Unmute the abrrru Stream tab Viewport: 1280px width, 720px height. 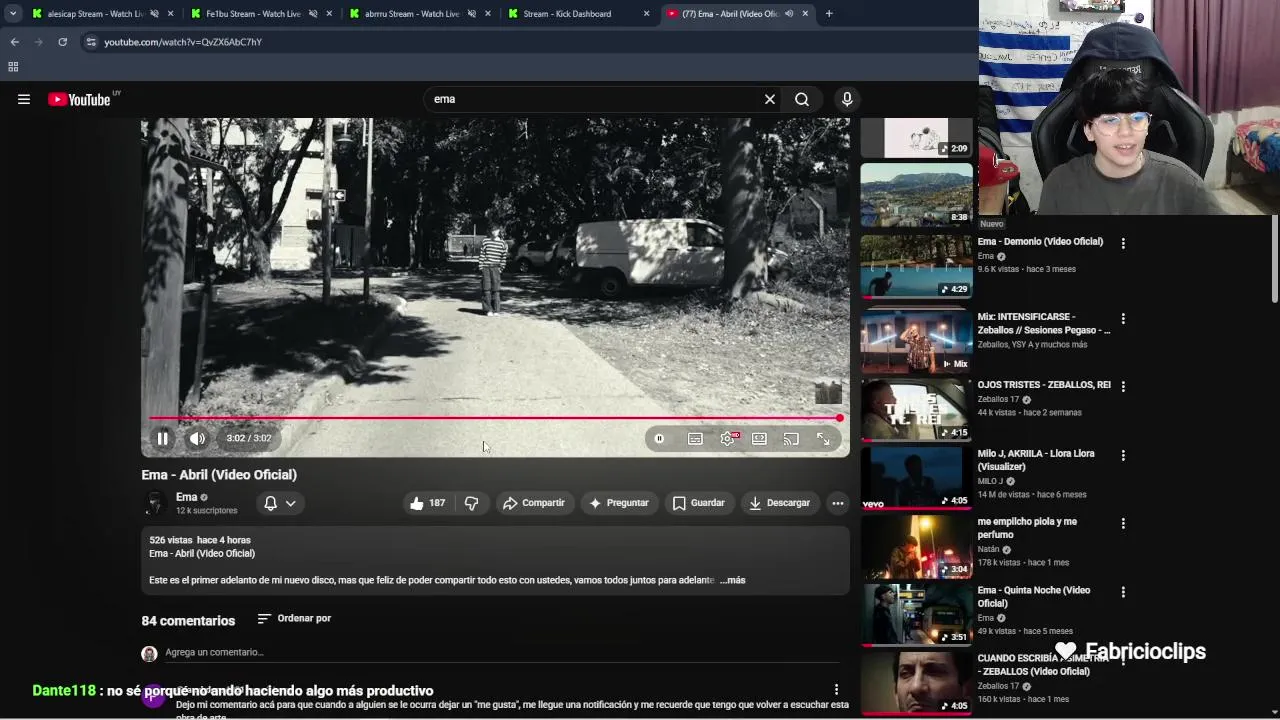point(472,14)
